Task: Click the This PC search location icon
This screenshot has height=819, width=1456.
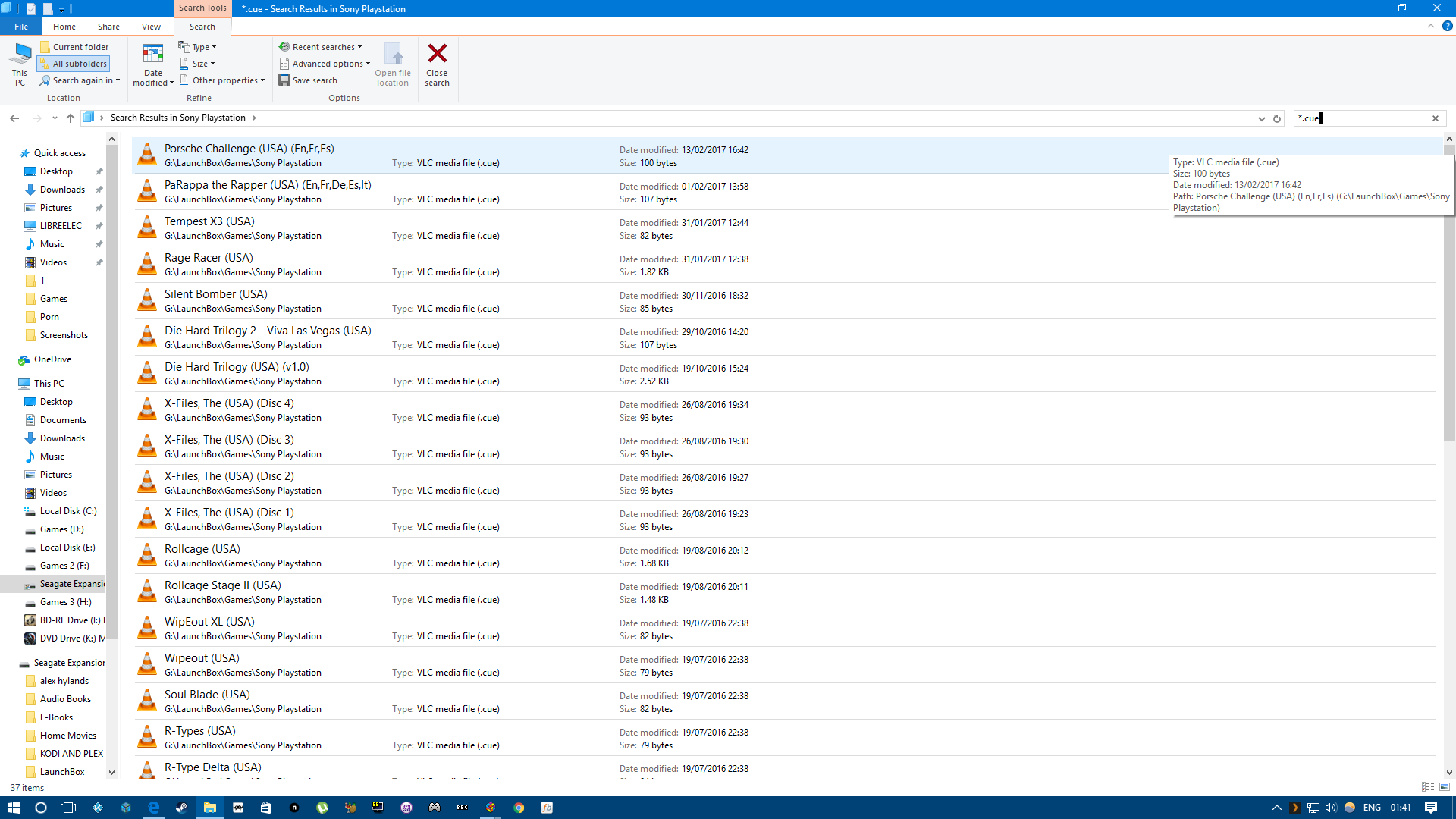Action: click(20, 64)
